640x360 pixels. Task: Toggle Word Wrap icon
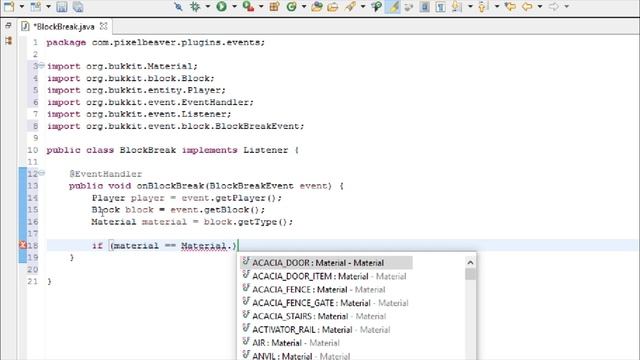click(409, 7)
